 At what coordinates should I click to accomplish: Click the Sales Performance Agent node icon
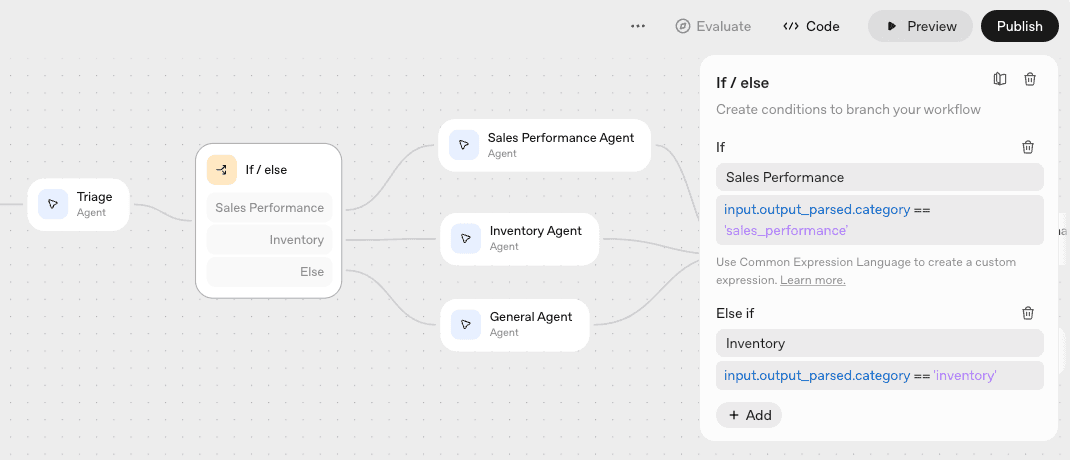coord(463,145)
